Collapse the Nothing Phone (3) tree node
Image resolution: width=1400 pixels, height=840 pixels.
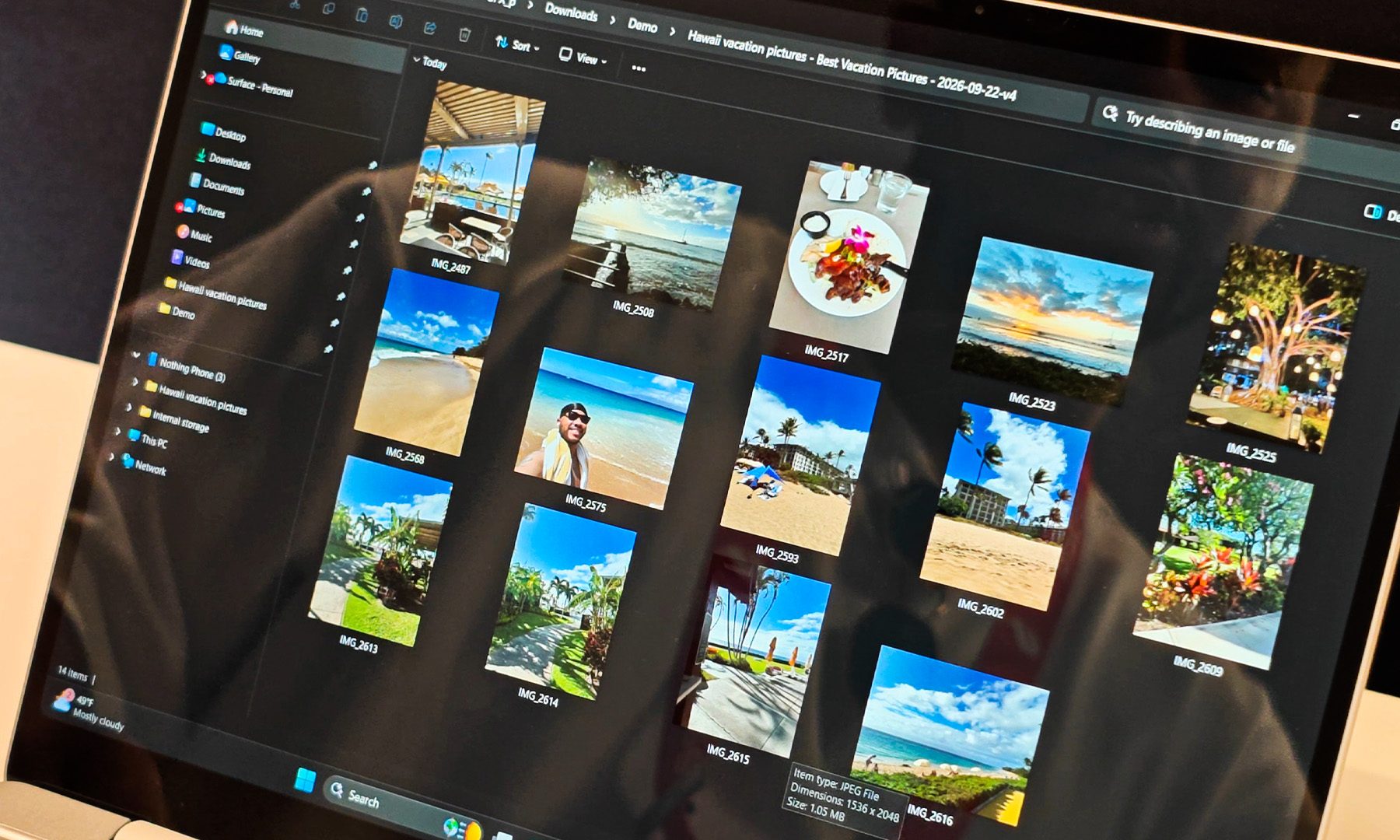coord(136,355)
